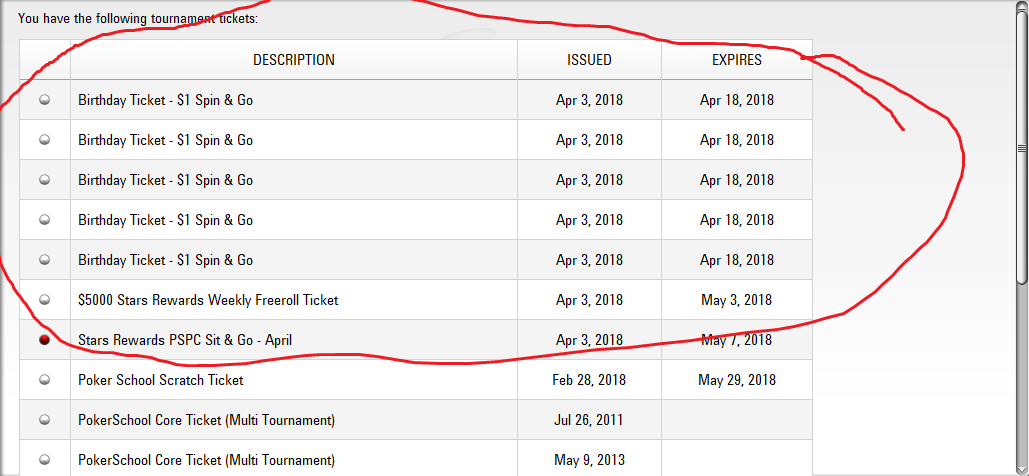Sort by the DESCRIPTION column header
Image resolution: width=1029 pixels, height=476 pixels.
294,60
